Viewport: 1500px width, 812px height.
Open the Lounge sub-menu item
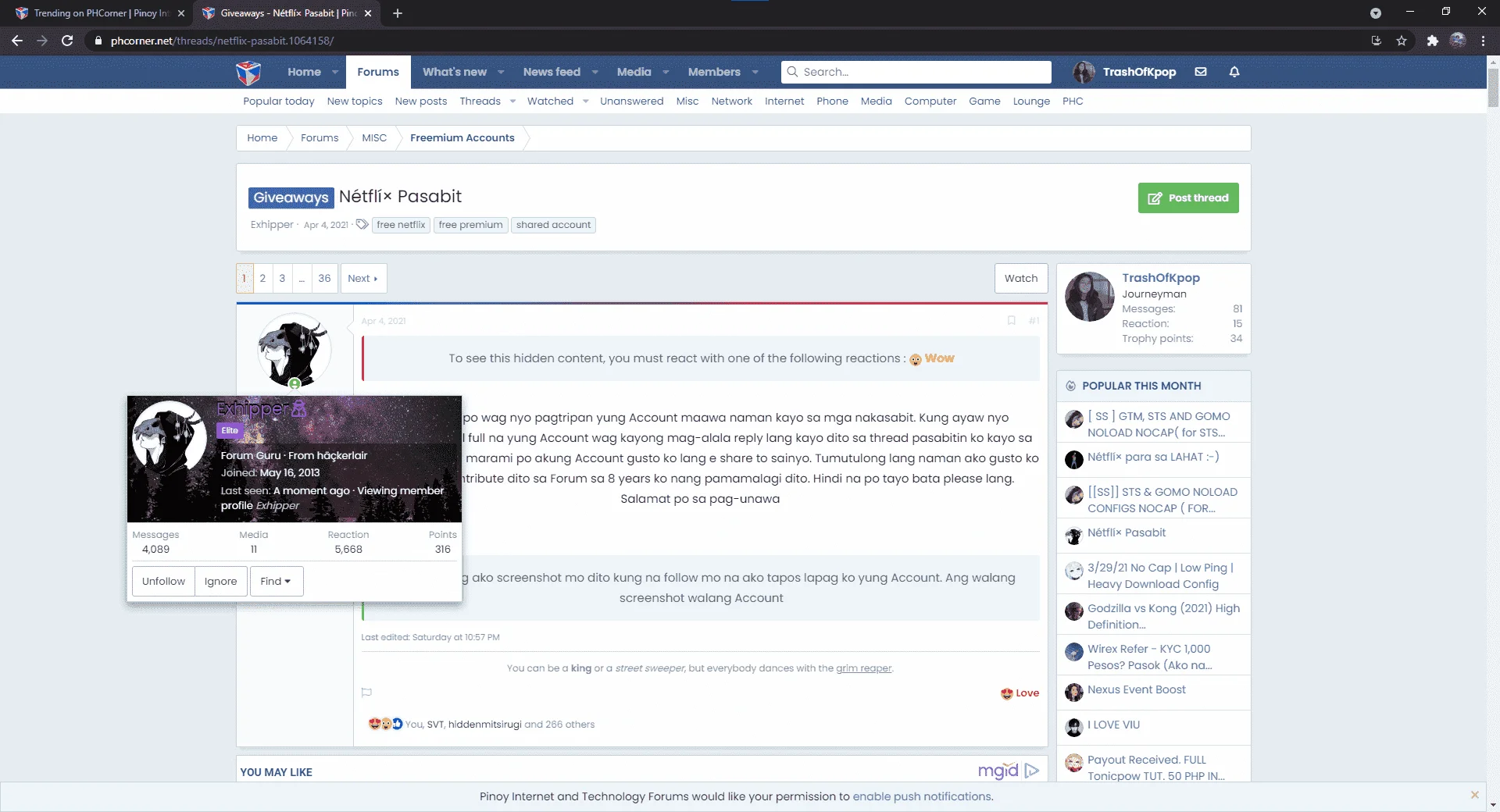[x=1031, y=101]
